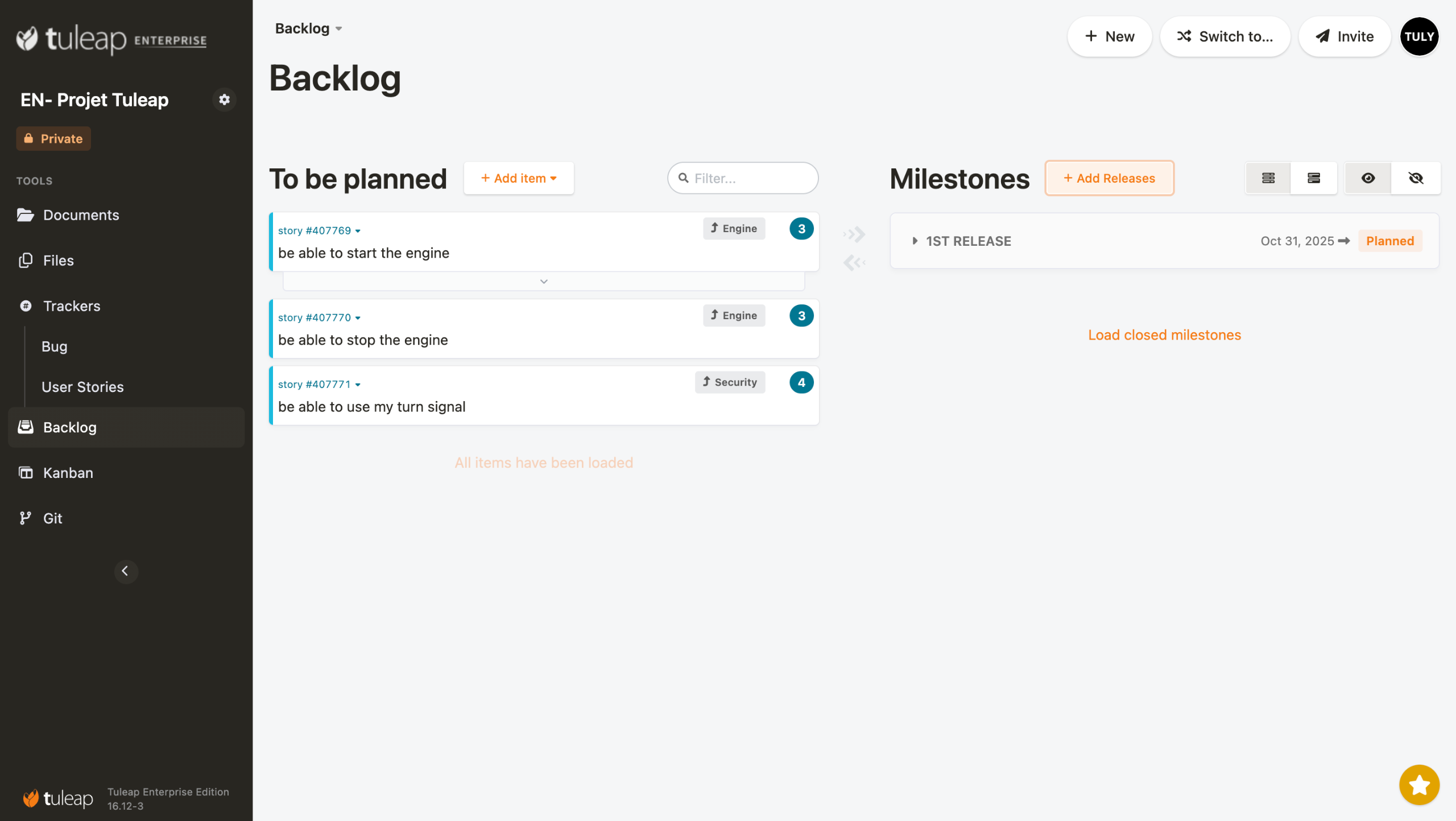Image resolution: width=1456 pixels, height=821 pixels.
Task: Switch to detailed milestone view
Action: [x=1313, y=178]
